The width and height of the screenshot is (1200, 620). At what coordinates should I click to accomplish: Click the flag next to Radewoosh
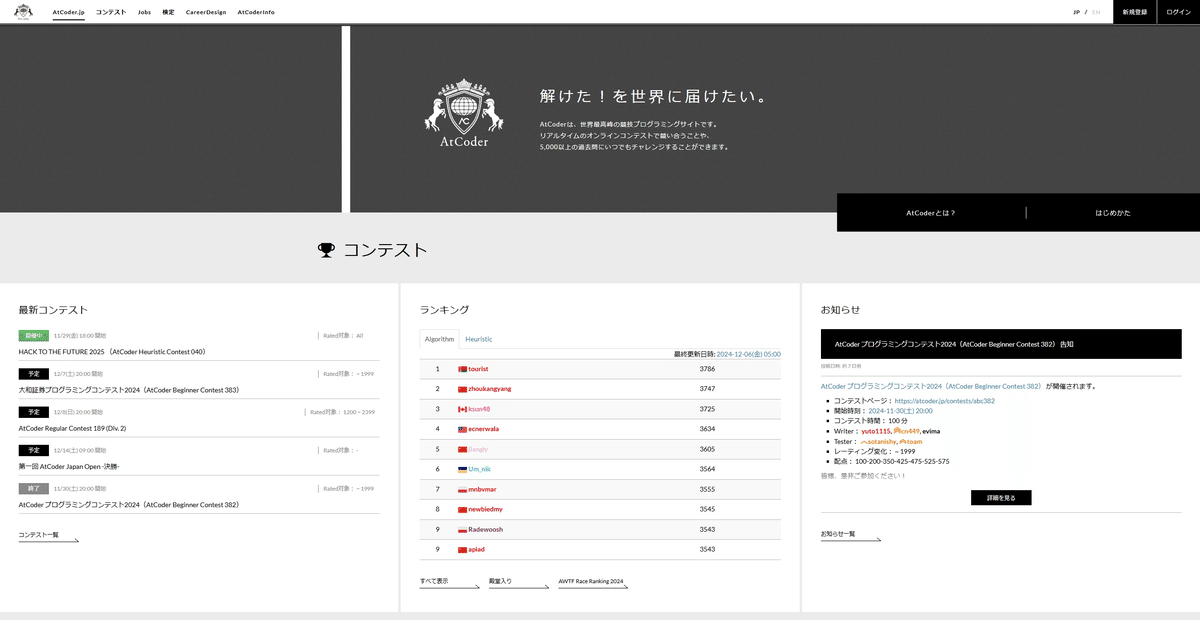point(462,529)
